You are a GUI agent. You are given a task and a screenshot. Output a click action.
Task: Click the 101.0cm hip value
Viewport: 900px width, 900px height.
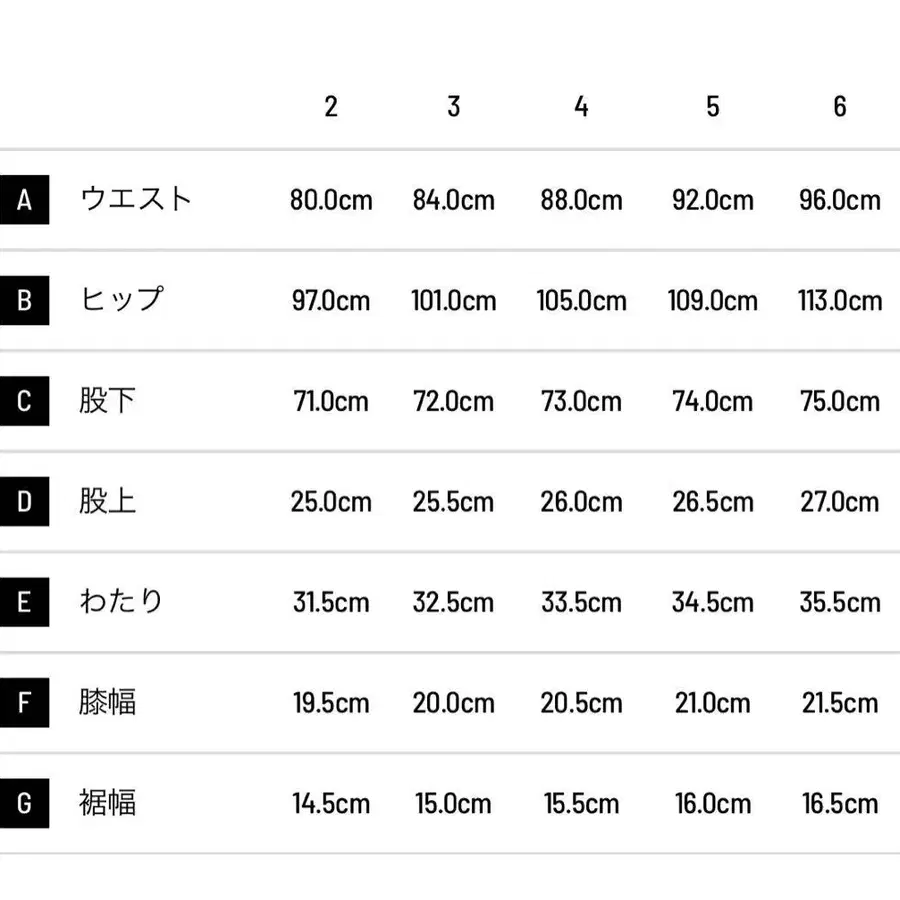tap(454, 300)
